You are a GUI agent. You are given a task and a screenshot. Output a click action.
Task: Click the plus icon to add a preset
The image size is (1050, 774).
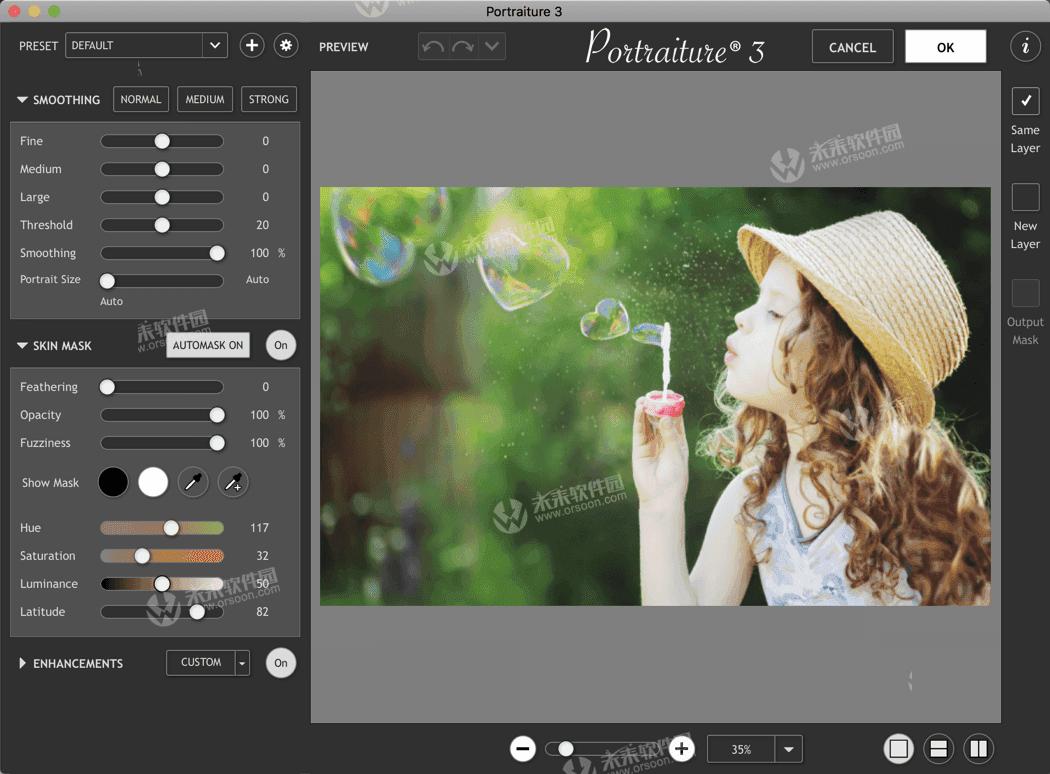[x=251, y=45]
